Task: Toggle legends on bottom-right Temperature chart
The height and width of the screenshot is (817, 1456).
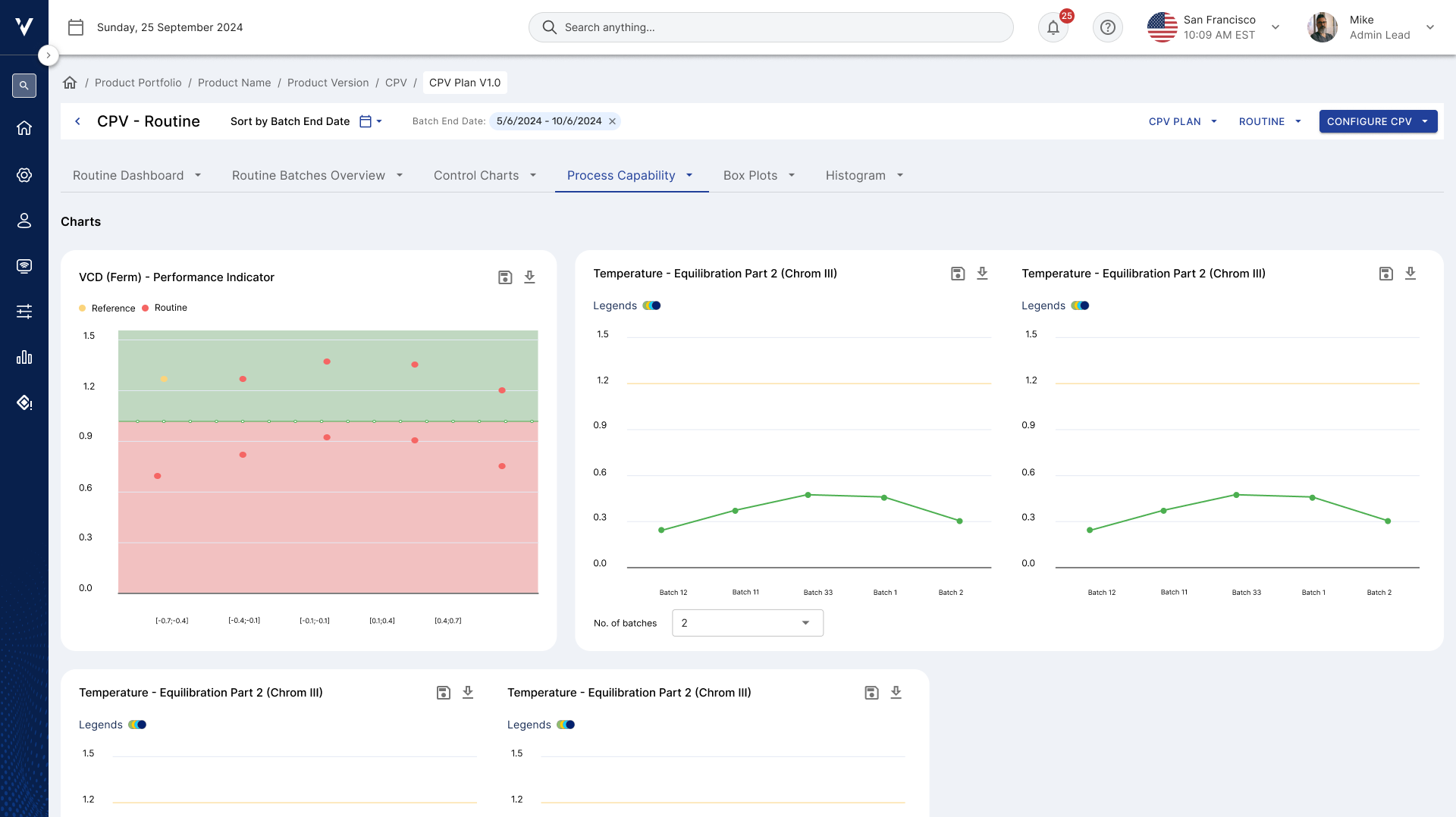Action: click(x=566, y=725)
